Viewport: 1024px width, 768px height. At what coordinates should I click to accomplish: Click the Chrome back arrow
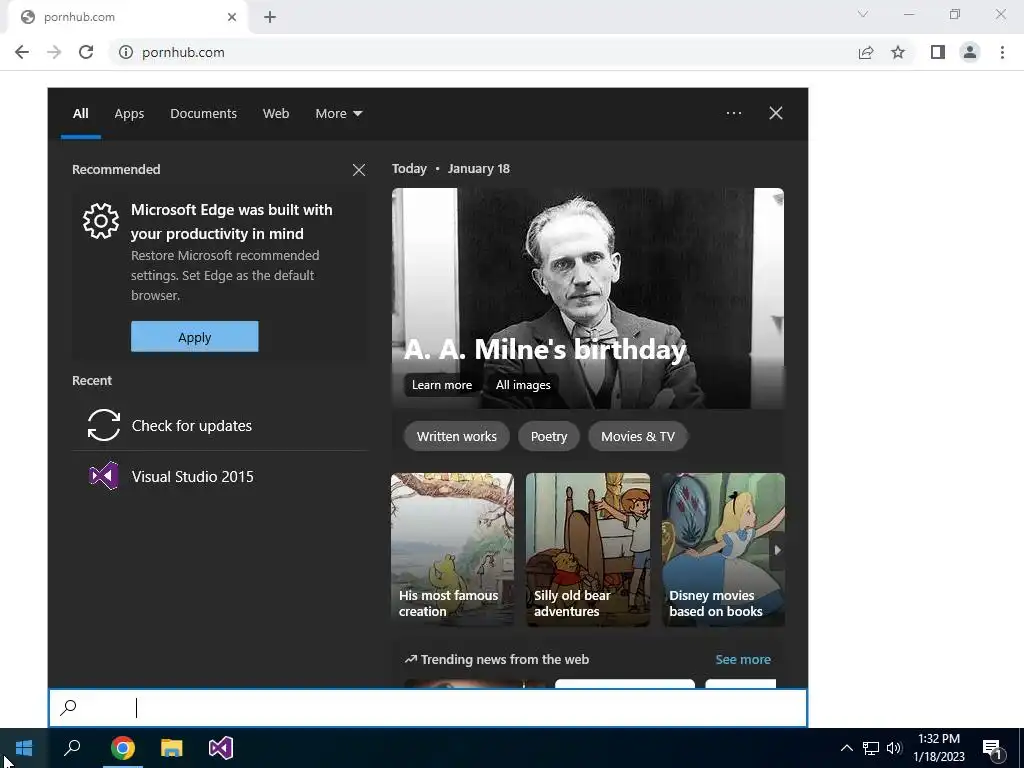pos(22,52)
